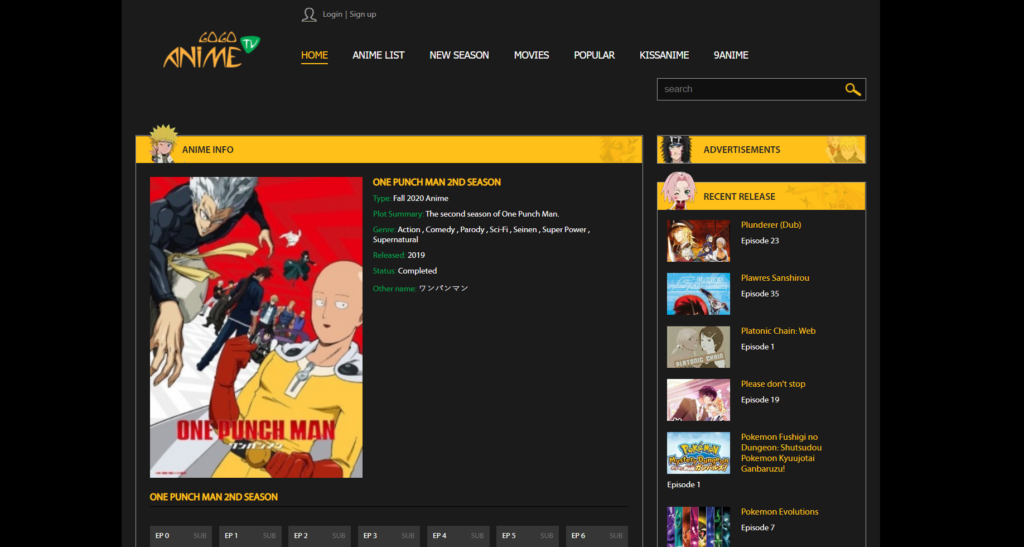Click the chibi character icon on ADVERTISEMENTS
This screenshot has width=1024, height=547.
[676, 149]
